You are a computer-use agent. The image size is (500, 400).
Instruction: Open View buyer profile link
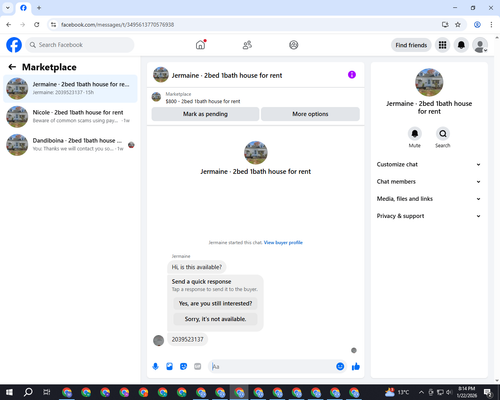click(283, 242)
